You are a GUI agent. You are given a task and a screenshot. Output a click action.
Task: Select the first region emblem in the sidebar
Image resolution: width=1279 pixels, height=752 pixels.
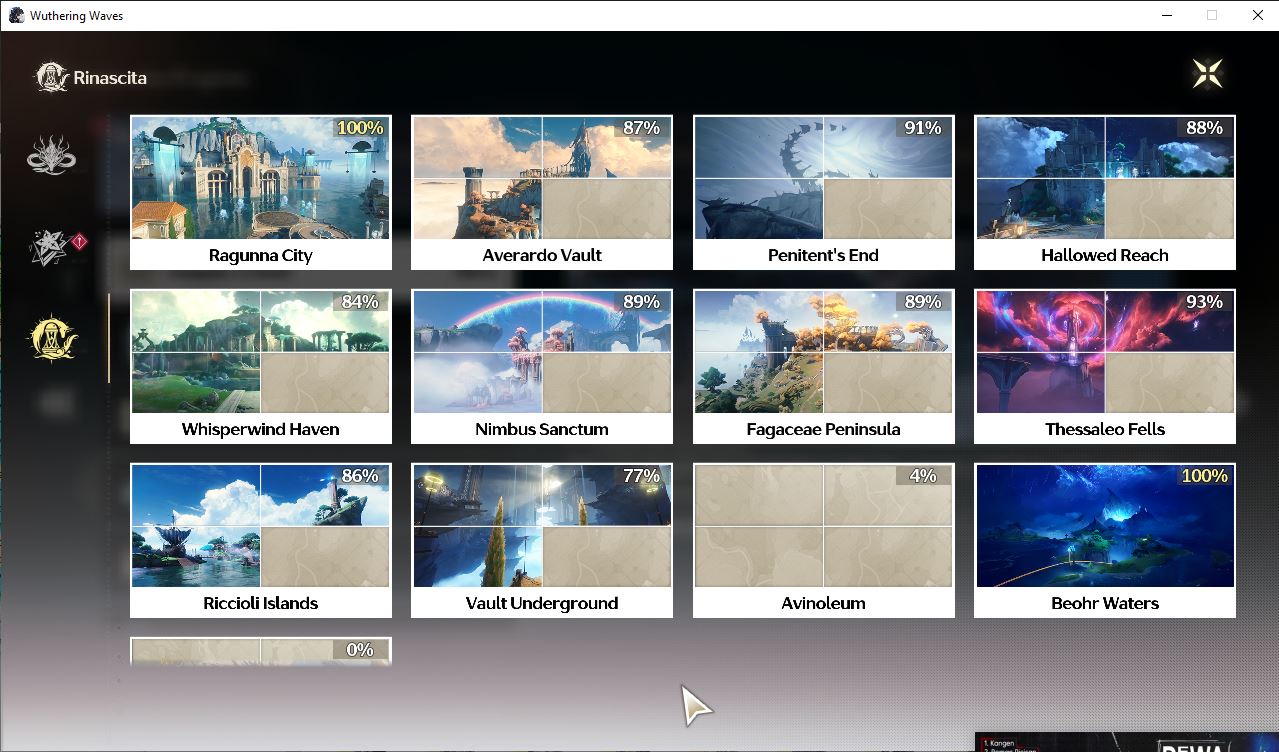click(52, 156)
